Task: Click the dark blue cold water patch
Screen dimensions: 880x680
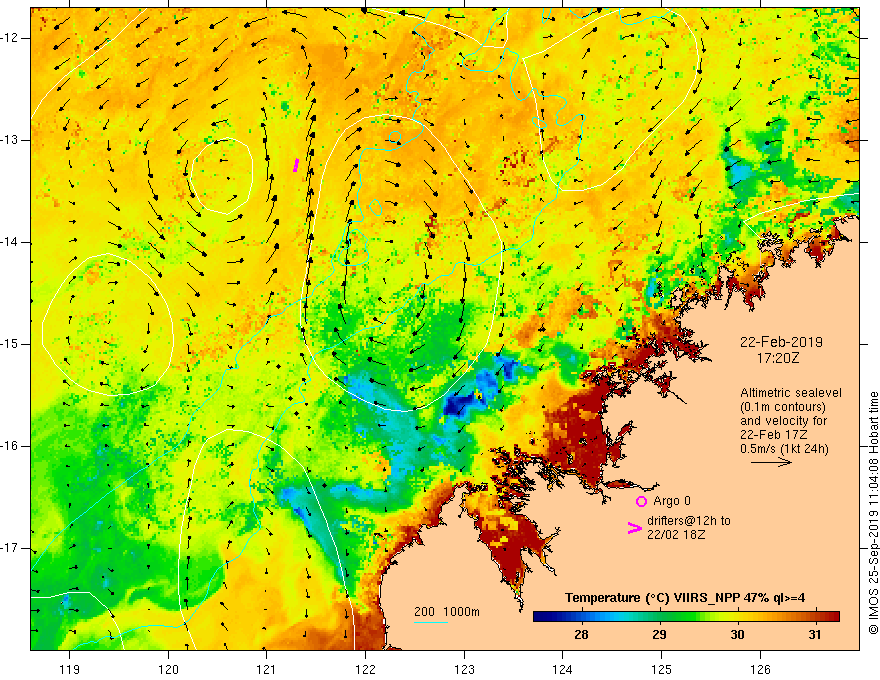Action: (457, 405)
